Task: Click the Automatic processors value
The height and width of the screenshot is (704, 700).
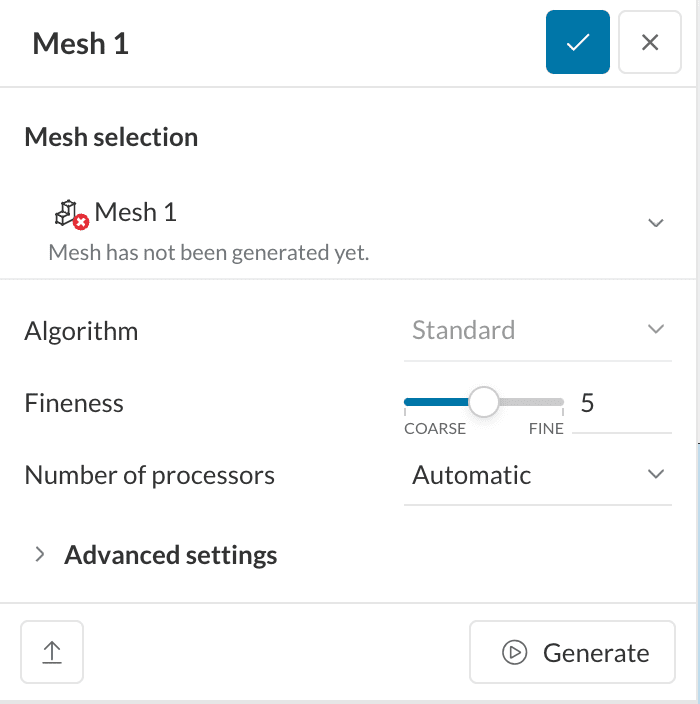Action: click(472, 474)
